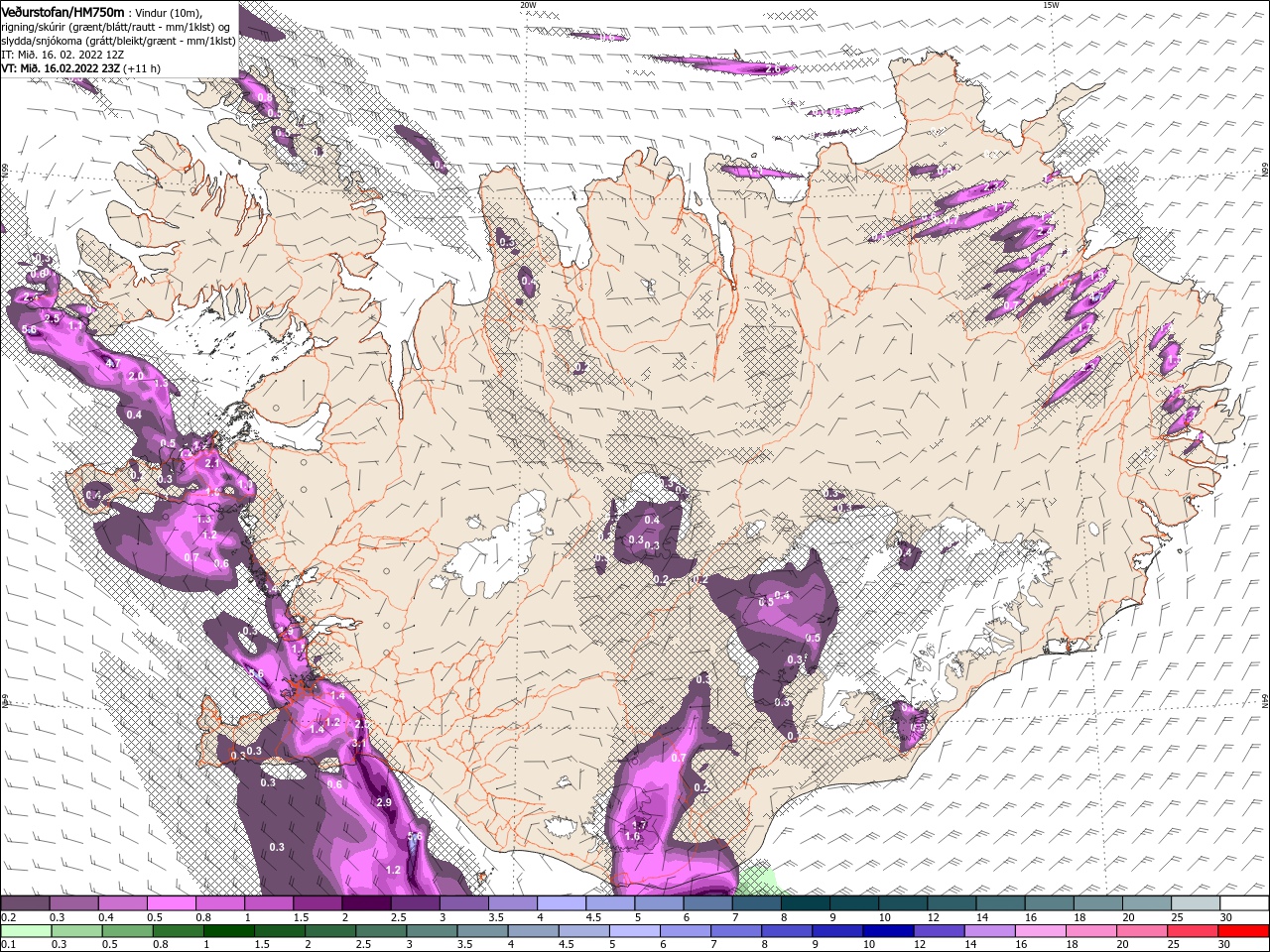
Task: Pick bright pink snow-scale swatch between 0.5 and 0.8
Action: pyautogui.click(x=171, y=903)
